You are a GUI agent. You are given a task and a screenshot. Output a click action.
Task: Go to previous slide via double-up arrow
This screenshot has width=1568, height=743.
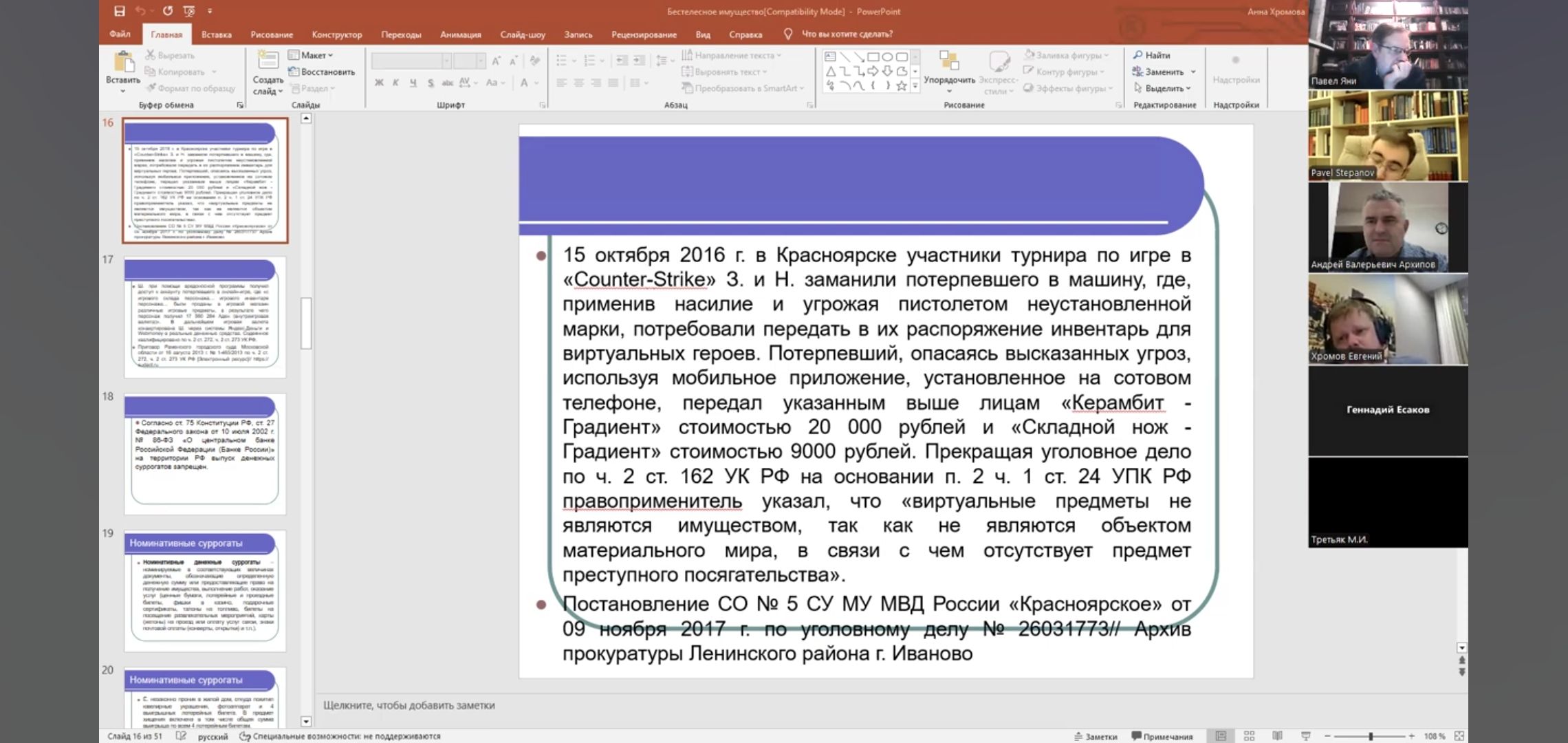(1461, 660)
